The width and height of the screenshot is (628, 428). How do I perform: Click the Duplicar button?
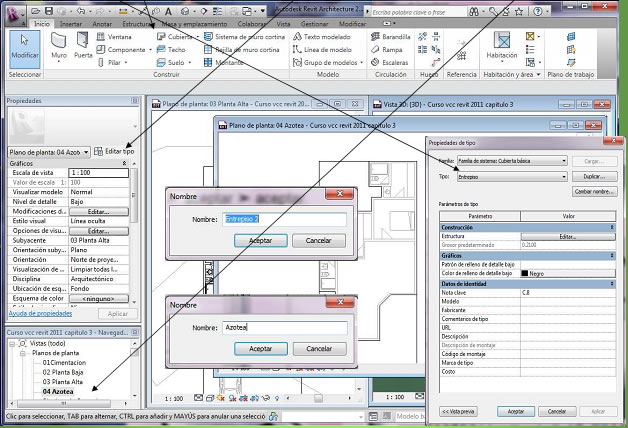(594, 176)
